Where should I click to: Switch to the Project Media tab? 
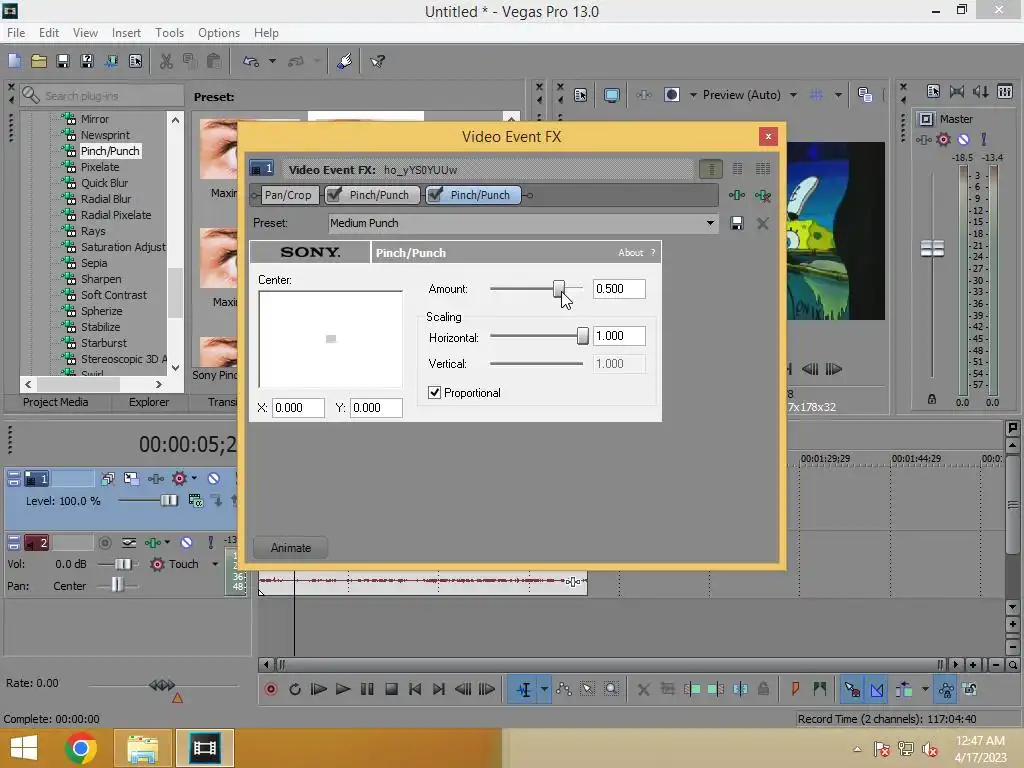(x=56, y=402)
